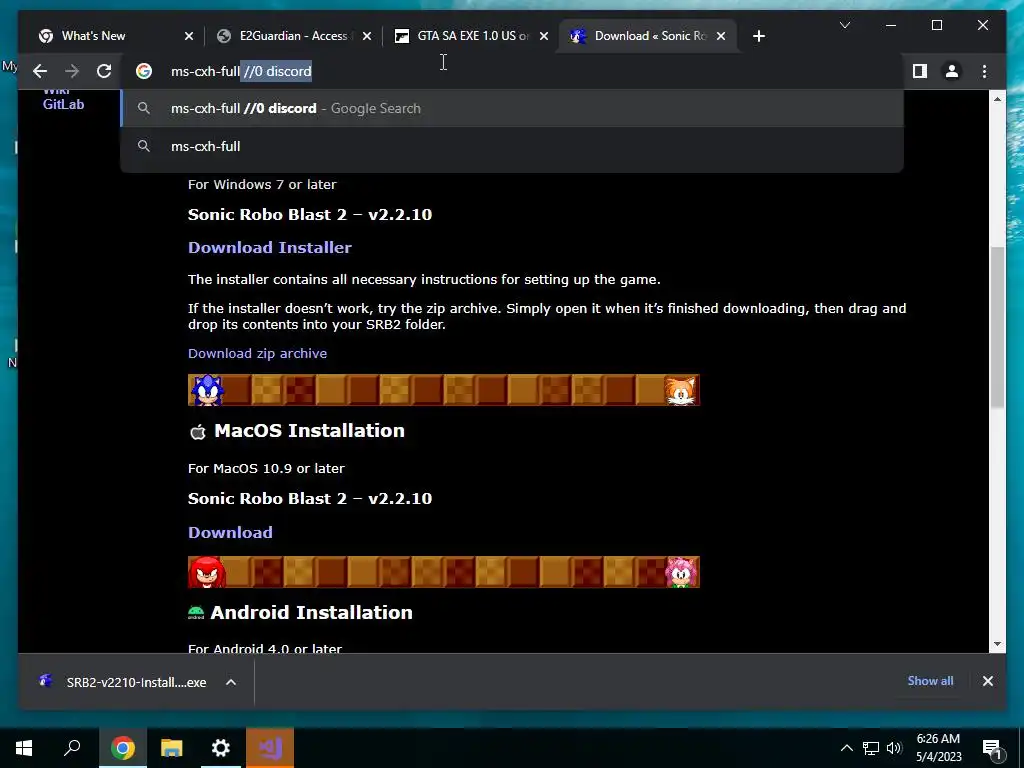Click the Amy sprite in the divider banner
The width and height of the screenshot is (1024, 768).
coord(681,572)
